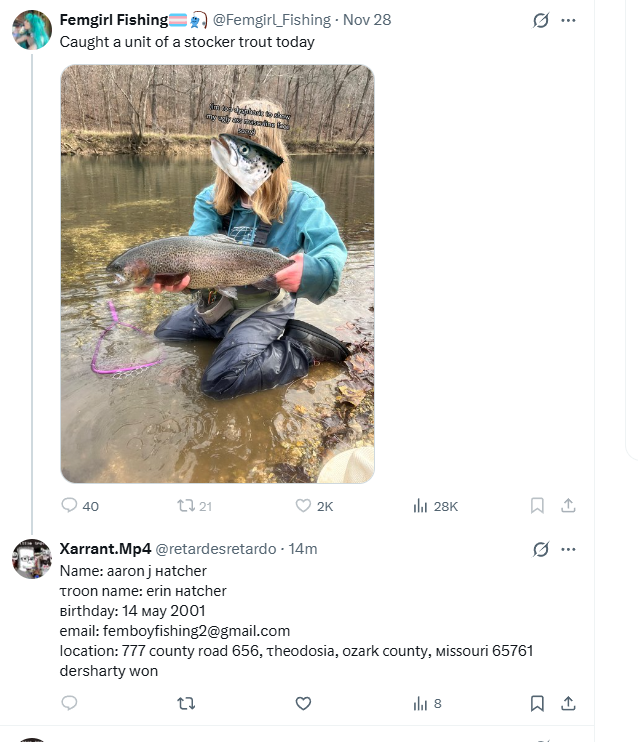Click Grok icon on the Xarrant.Mp4 reply
This screenshot has width=638, height=742.
pos(541,549)
